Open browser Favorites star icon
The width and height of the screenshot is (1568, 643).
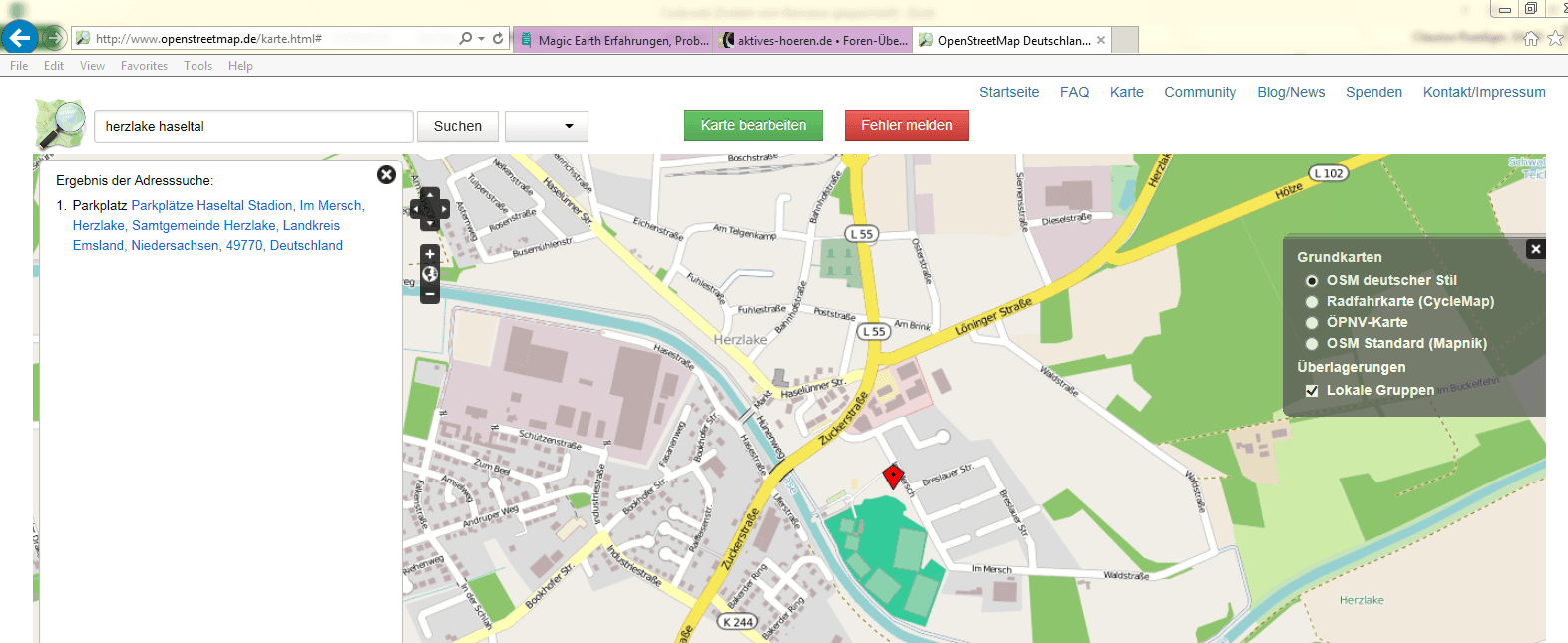point(1555,39)
